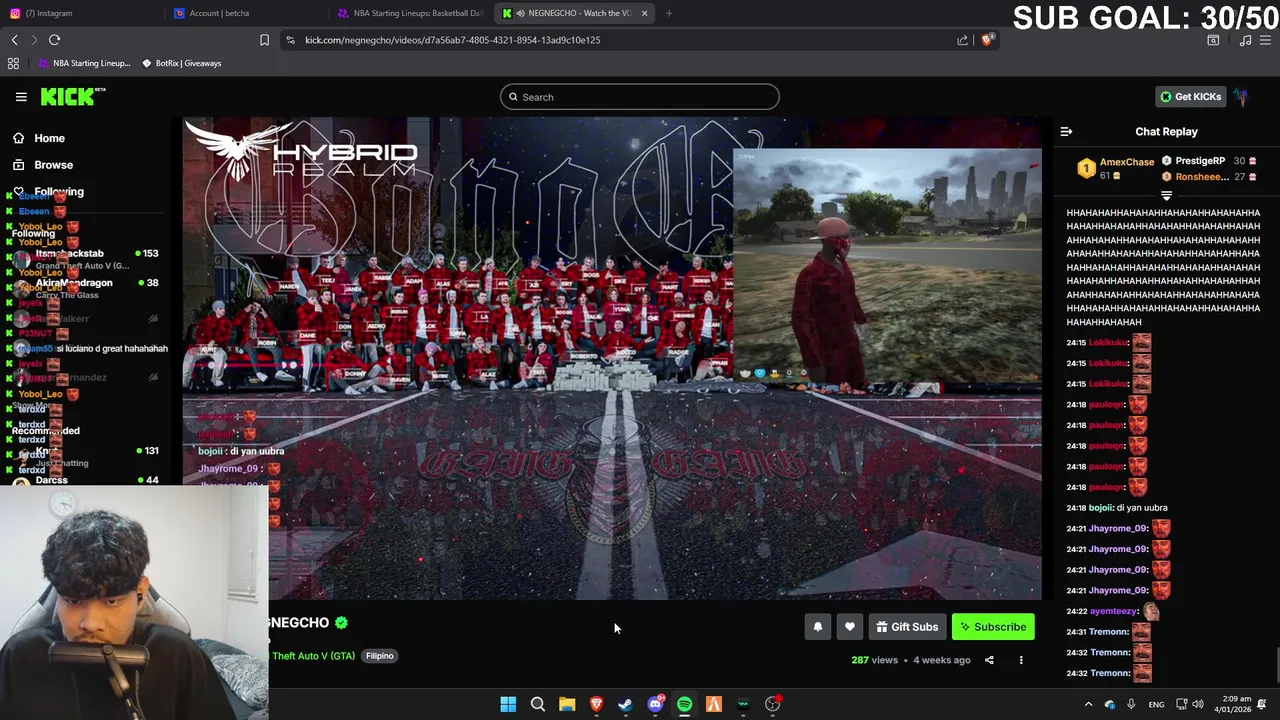This screenshot has height=720, width=1280.
Task: Open Discord taskbar icon
Action: click(655, 705)
